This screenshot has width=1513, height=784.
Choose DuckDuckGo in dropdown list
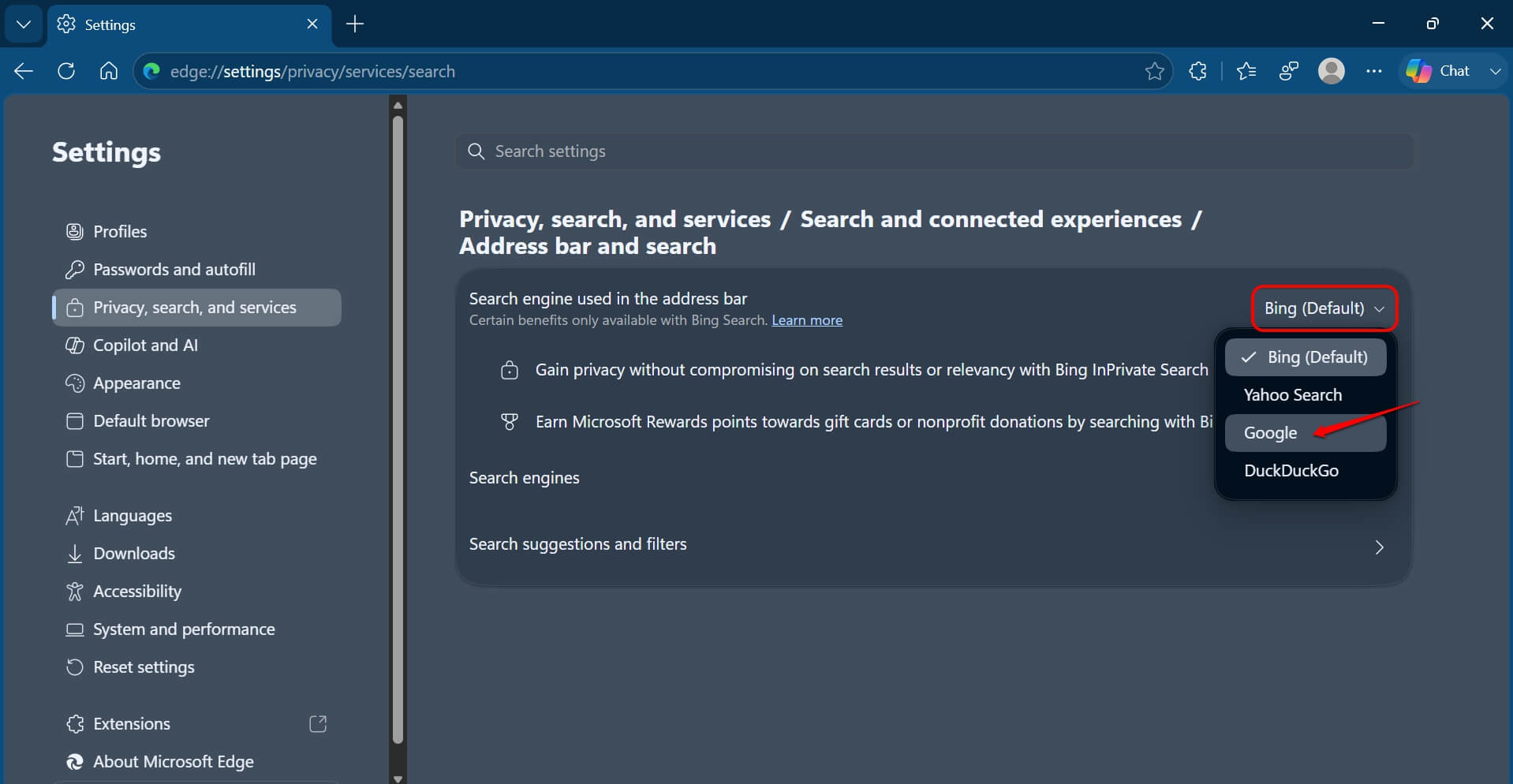click(1306, 471)
